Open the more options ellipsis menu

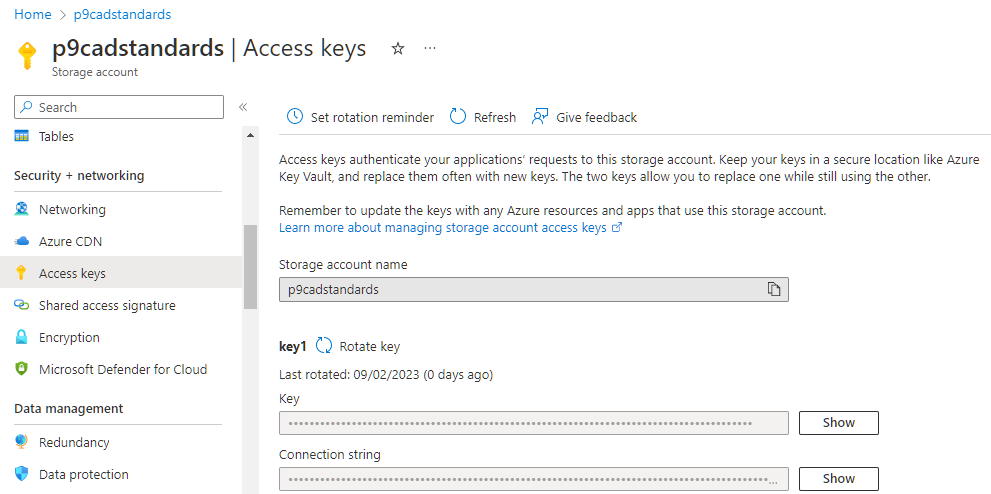click(430, 48)
